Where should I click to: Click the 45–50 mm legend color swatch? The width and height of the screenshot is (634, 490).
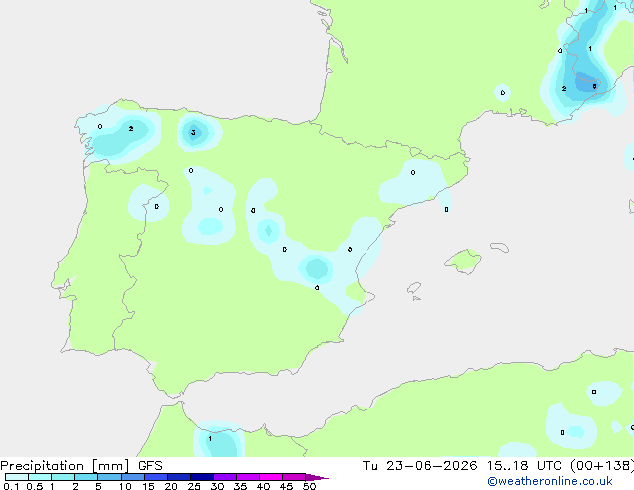[294, 477]
